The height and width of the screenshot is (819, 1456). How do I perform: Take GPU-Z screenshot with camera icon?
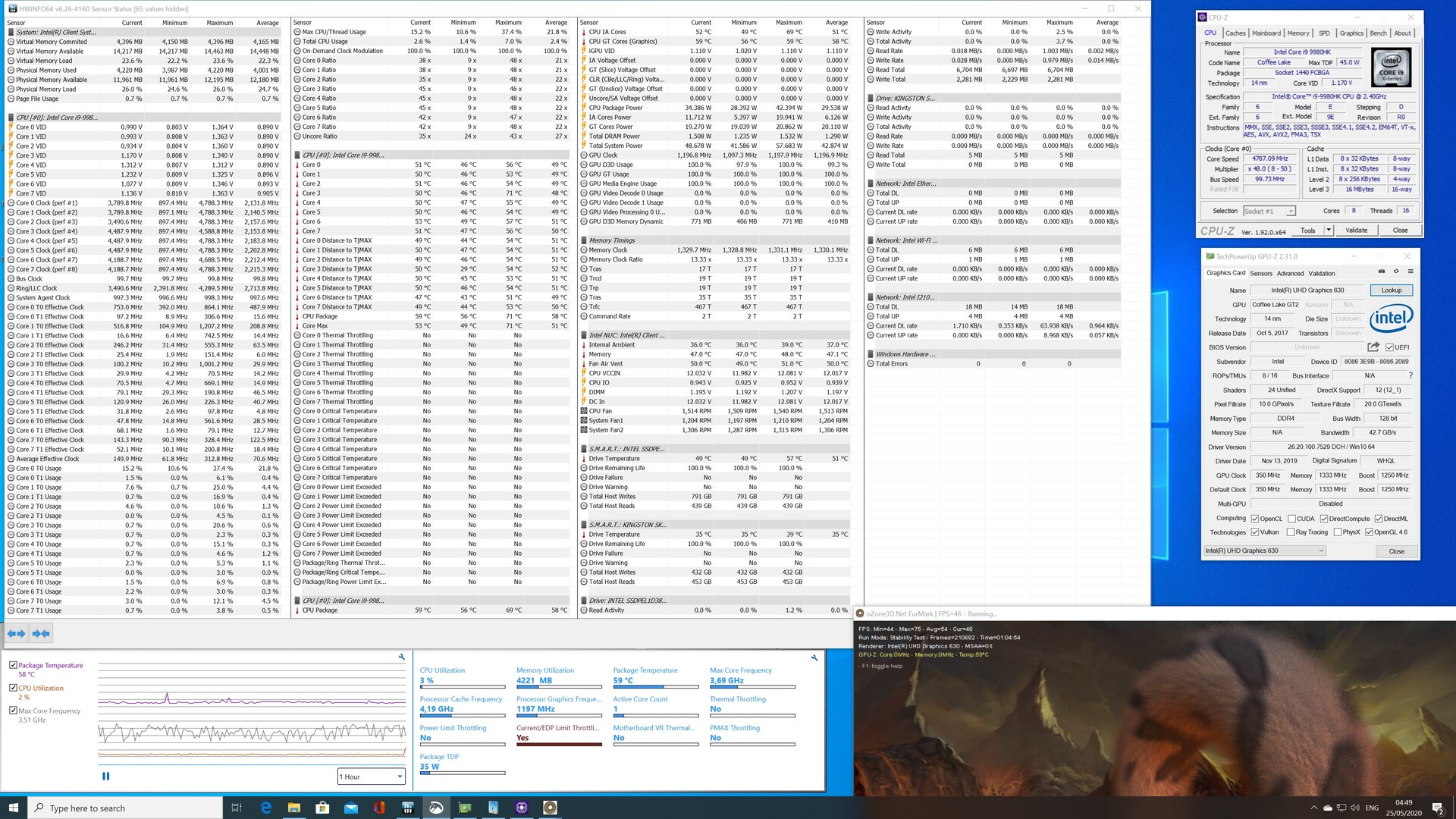coord(1382,271)
